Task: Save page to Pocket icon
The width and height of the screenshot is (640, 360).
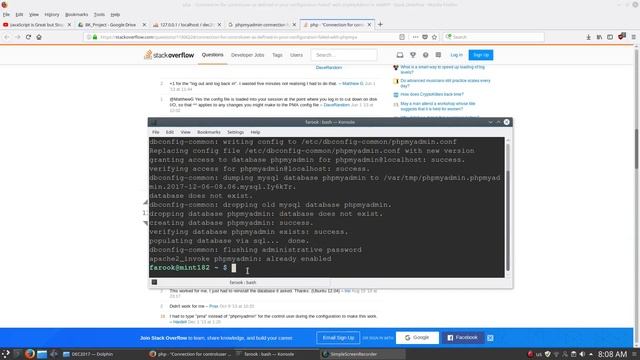Action: [425, 37]
